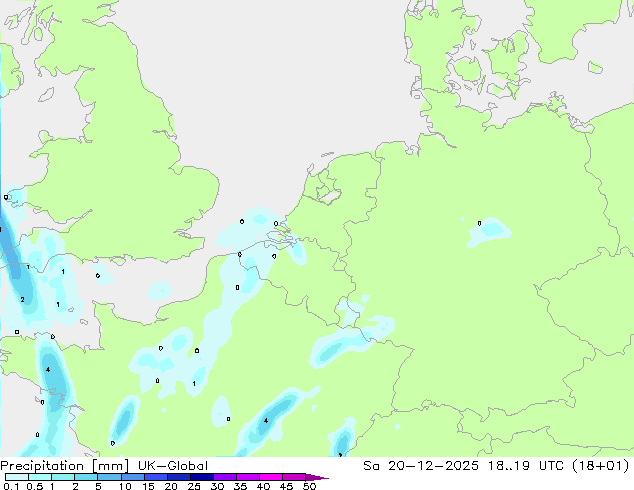Select the 'UK-Global' model label
Screen dimensions: 634x490
click(173, 466)
